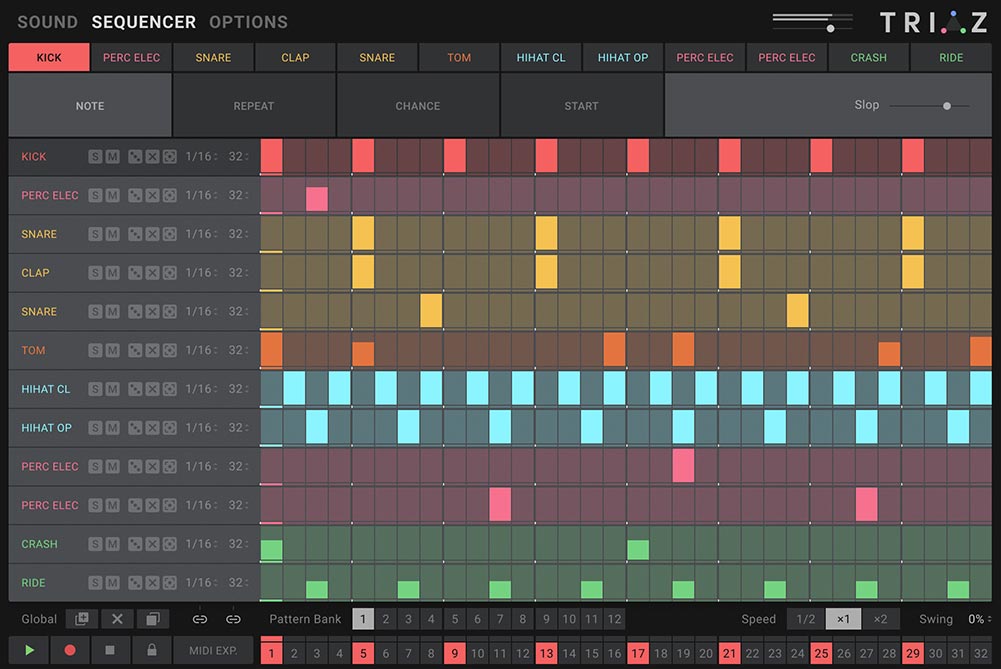Solo the KICK track

pos(95,157)
